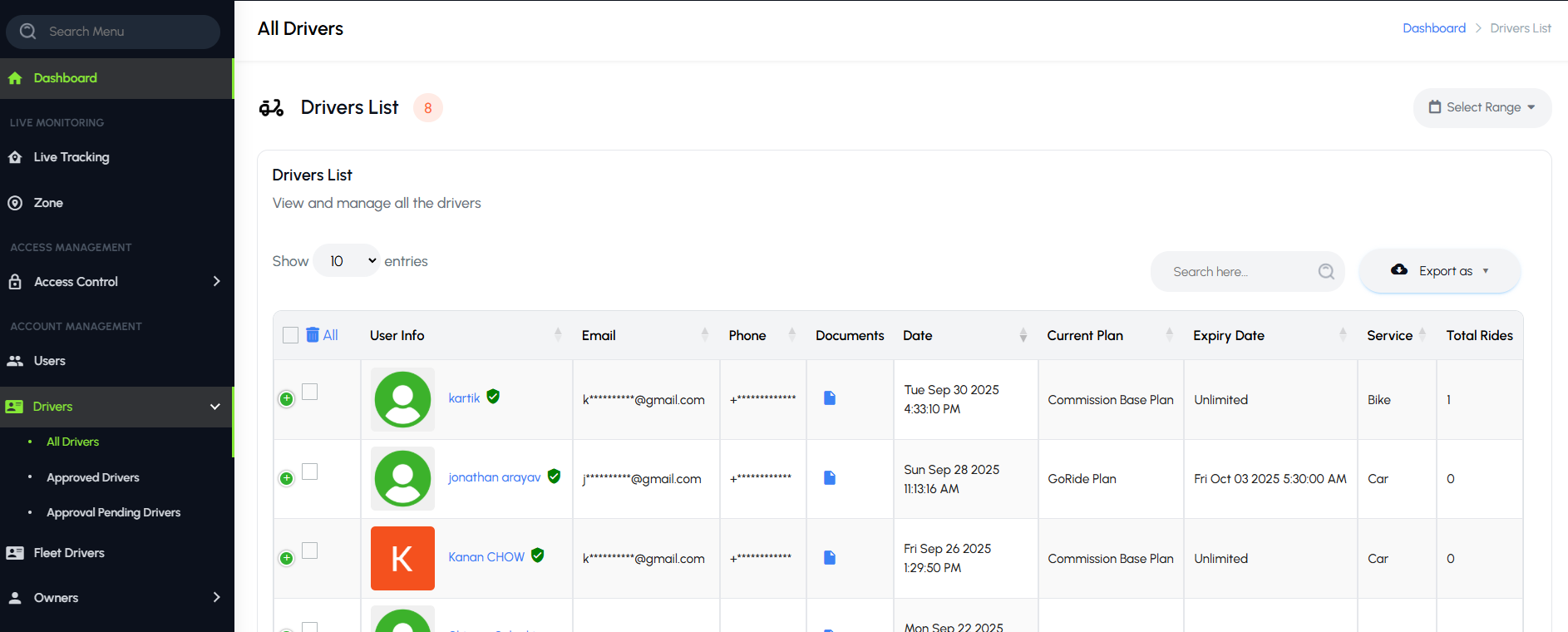1568x632 pixels.
Task: Open Kanan CHOW's documents file icon
Action: pyautogui.click(x=829, y=558)
